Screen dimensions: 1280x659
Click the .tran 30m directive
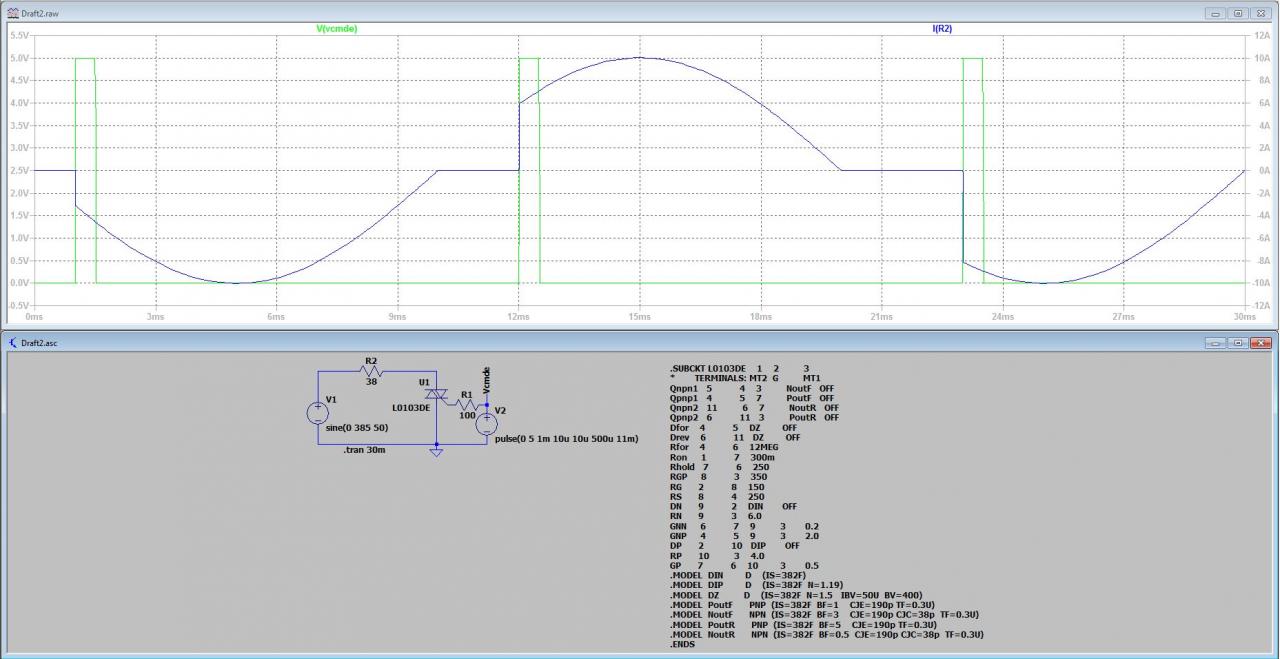tap(362, 450)
